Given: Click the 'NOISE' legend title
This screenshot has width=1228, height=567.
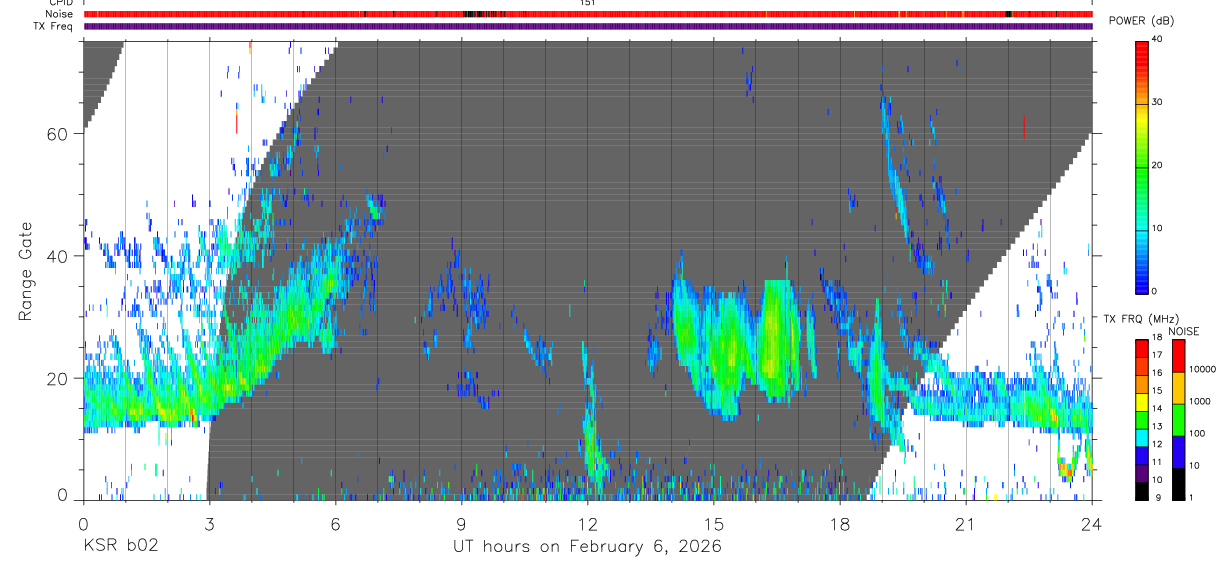Looking at the screenshot, I should coord(1184,331).
